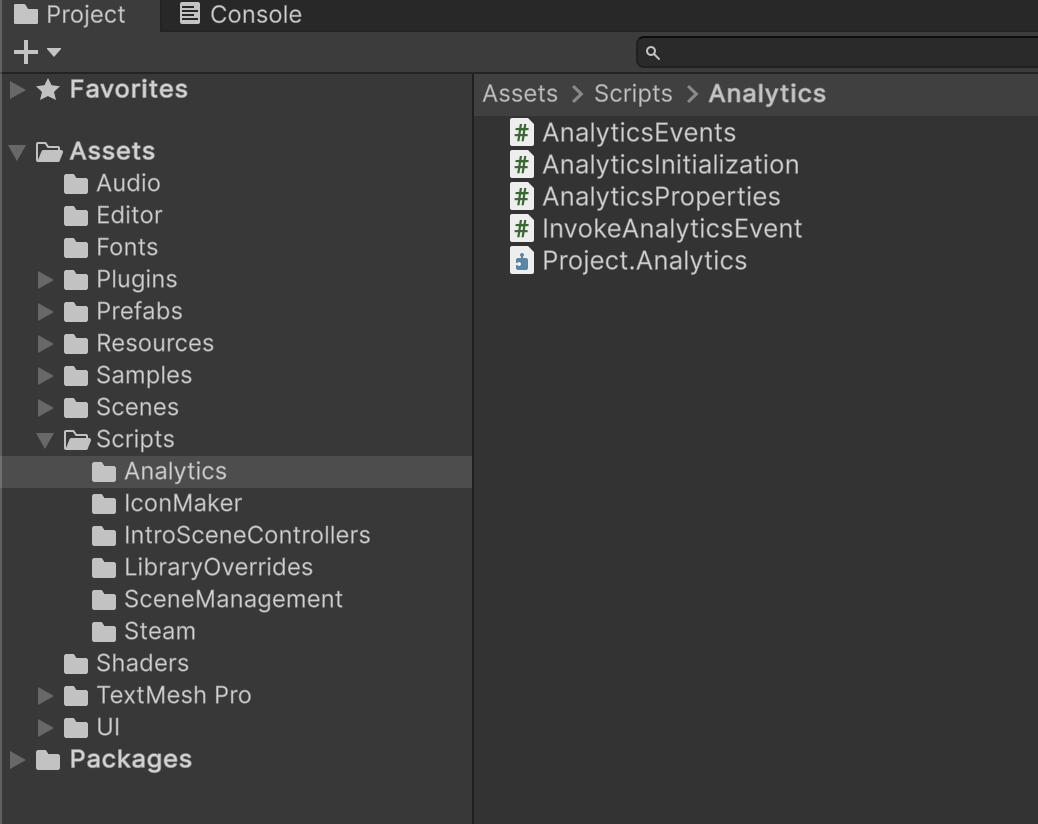Go to Assets via breadcrumb path
Screen dimensions: 1038x824
519,94
